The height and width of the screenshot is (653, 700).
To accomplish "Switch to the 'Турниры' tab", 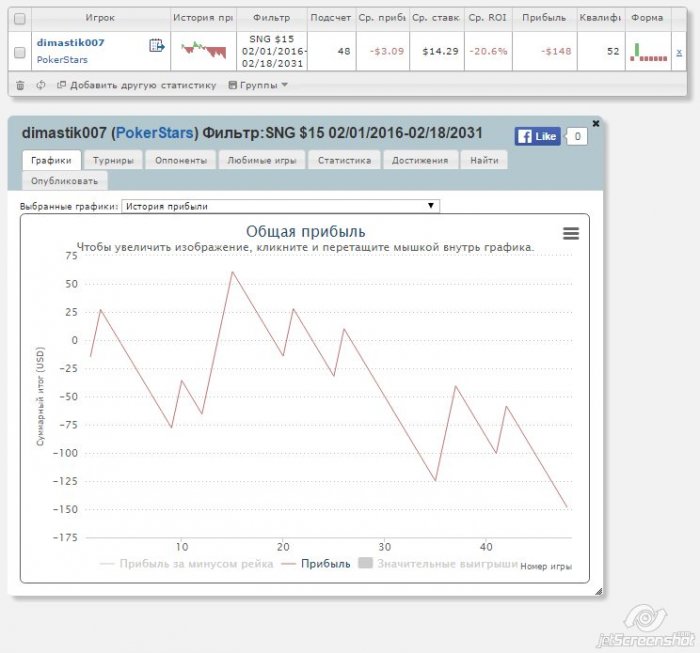I will tap(114, 160).
